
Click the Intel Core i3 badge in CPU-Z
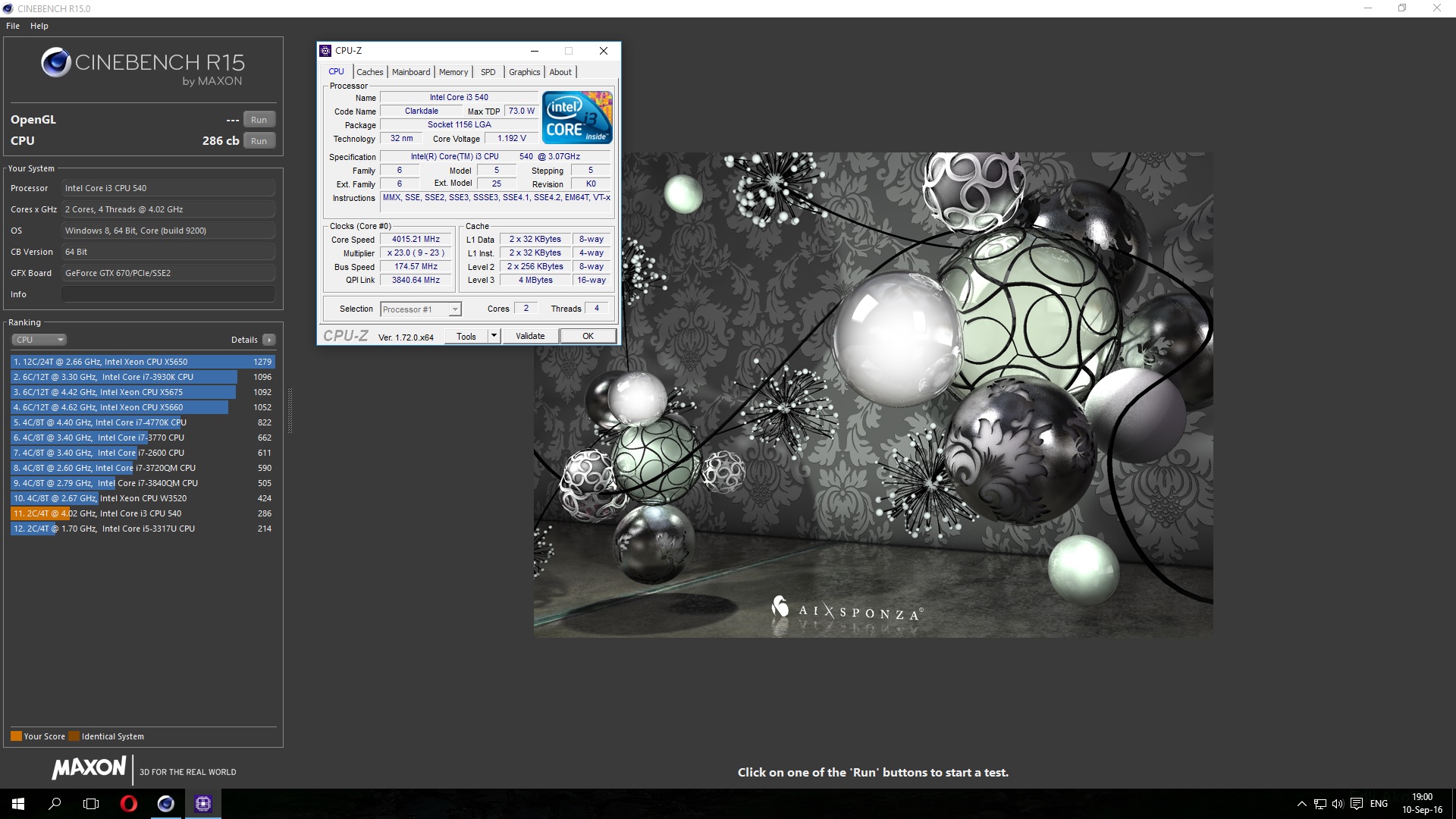pos(577,118)
